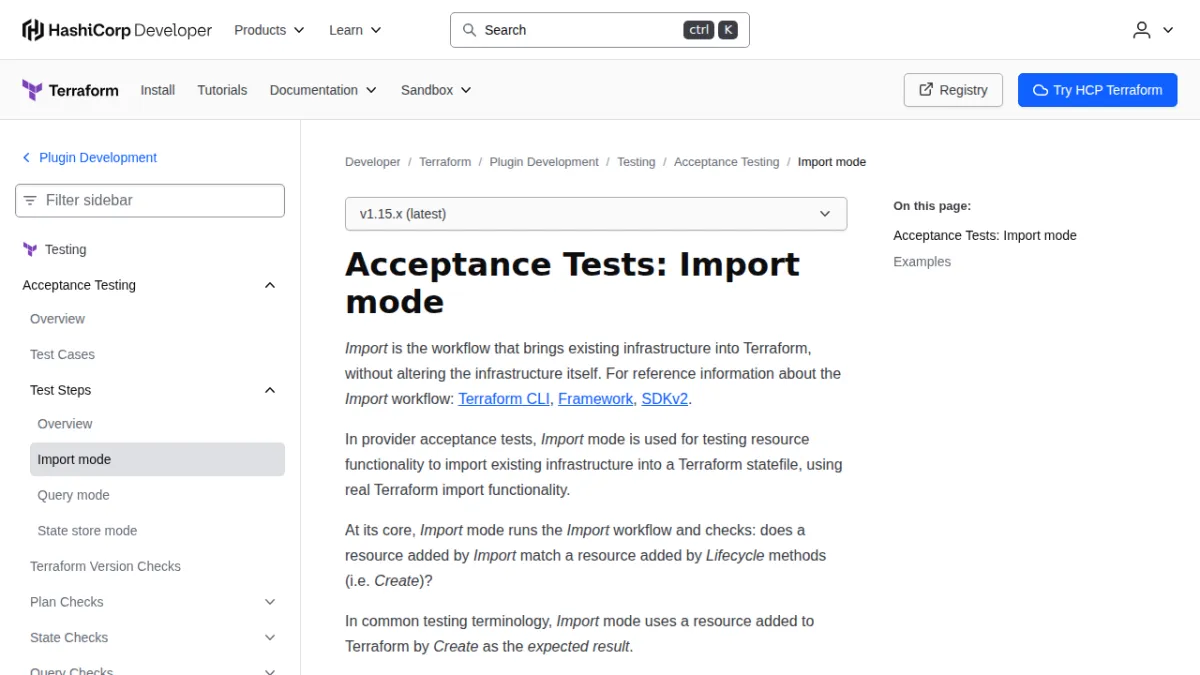1200x675 pixels.
Task: Click the external-link icon on Registry button
Action: (926, 90)
